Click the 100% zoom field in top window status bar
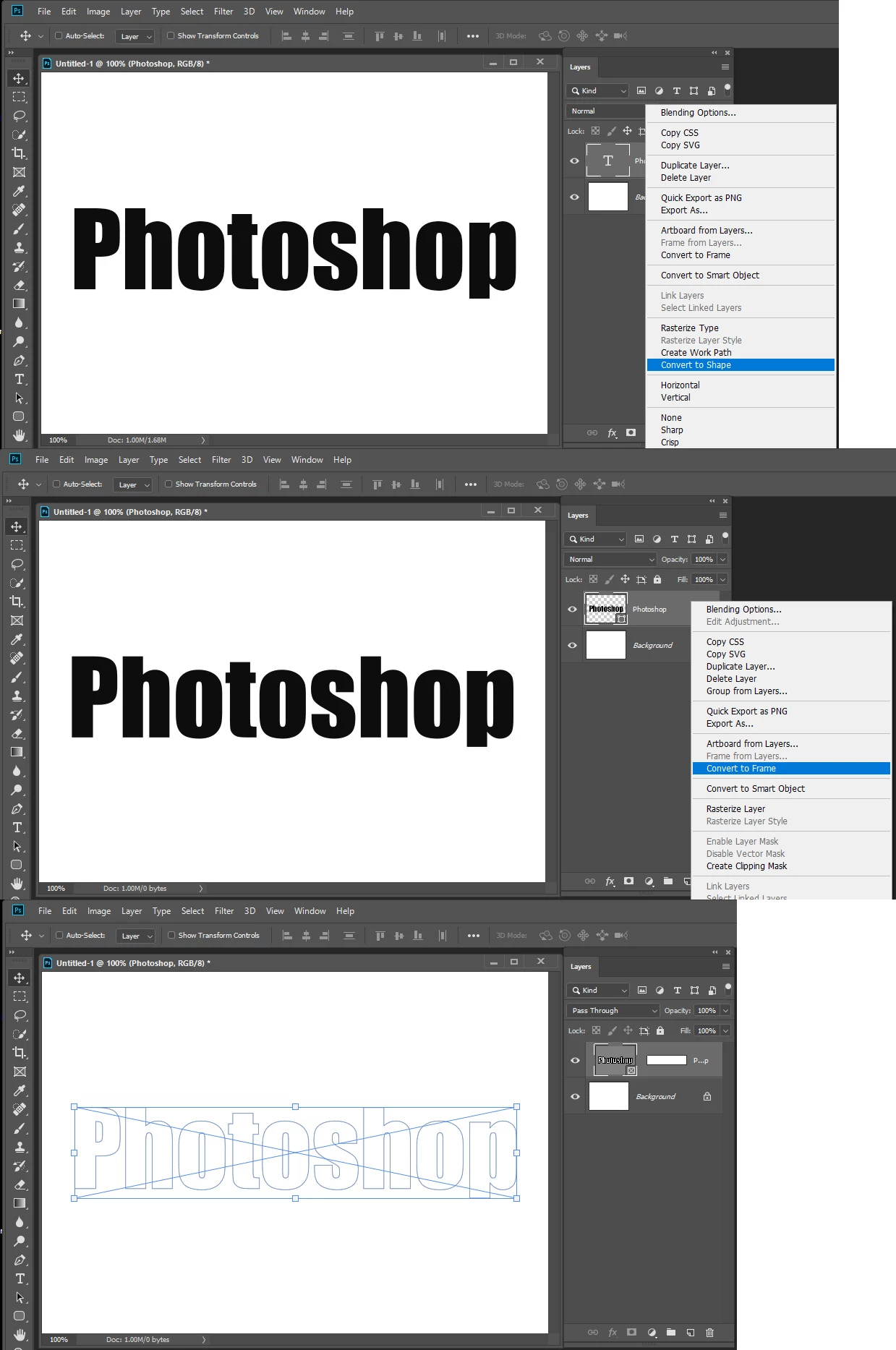This screenshot has height=1350, width=896. click(x=59, y=440)
